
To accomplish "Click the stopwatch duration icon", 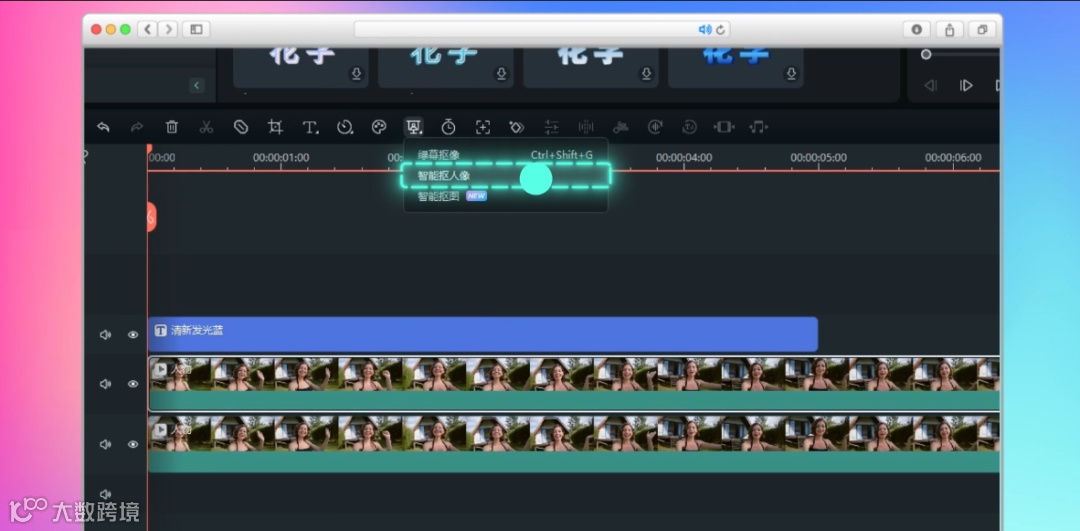I will pyautogui.click(x=448, y=127).
